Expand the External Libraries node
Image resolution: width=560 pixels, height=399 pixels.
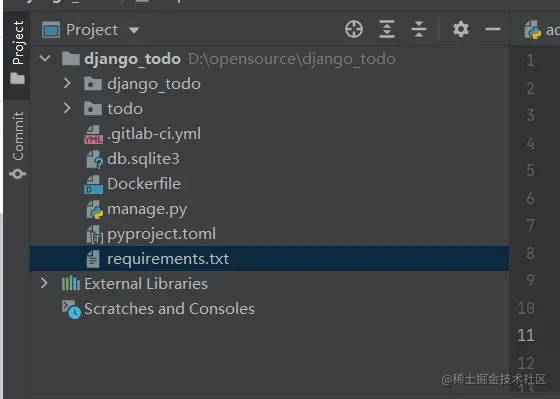tap(44, 283)
